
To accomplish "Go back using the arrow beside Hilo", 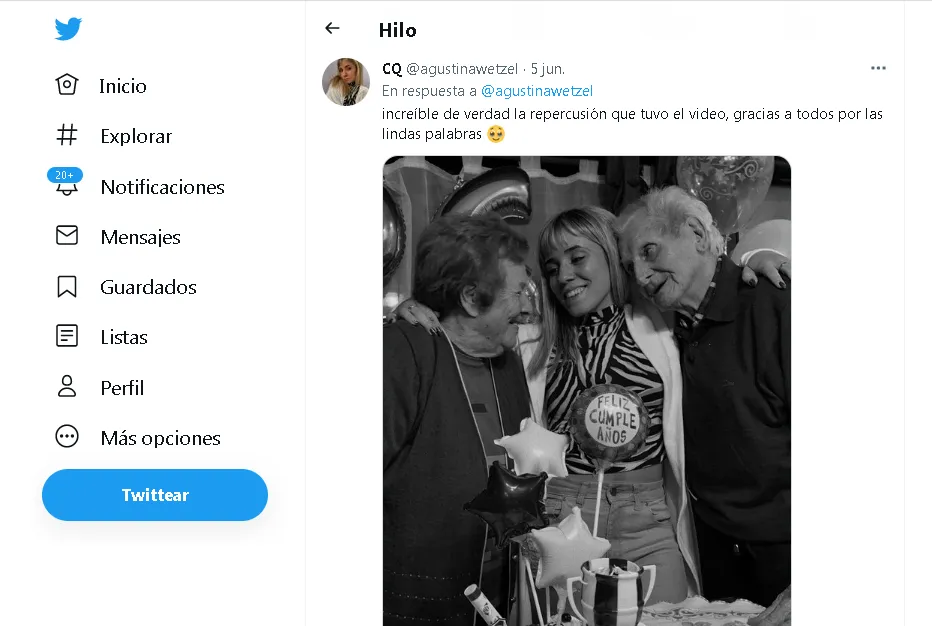I will (x=333, y=29).
